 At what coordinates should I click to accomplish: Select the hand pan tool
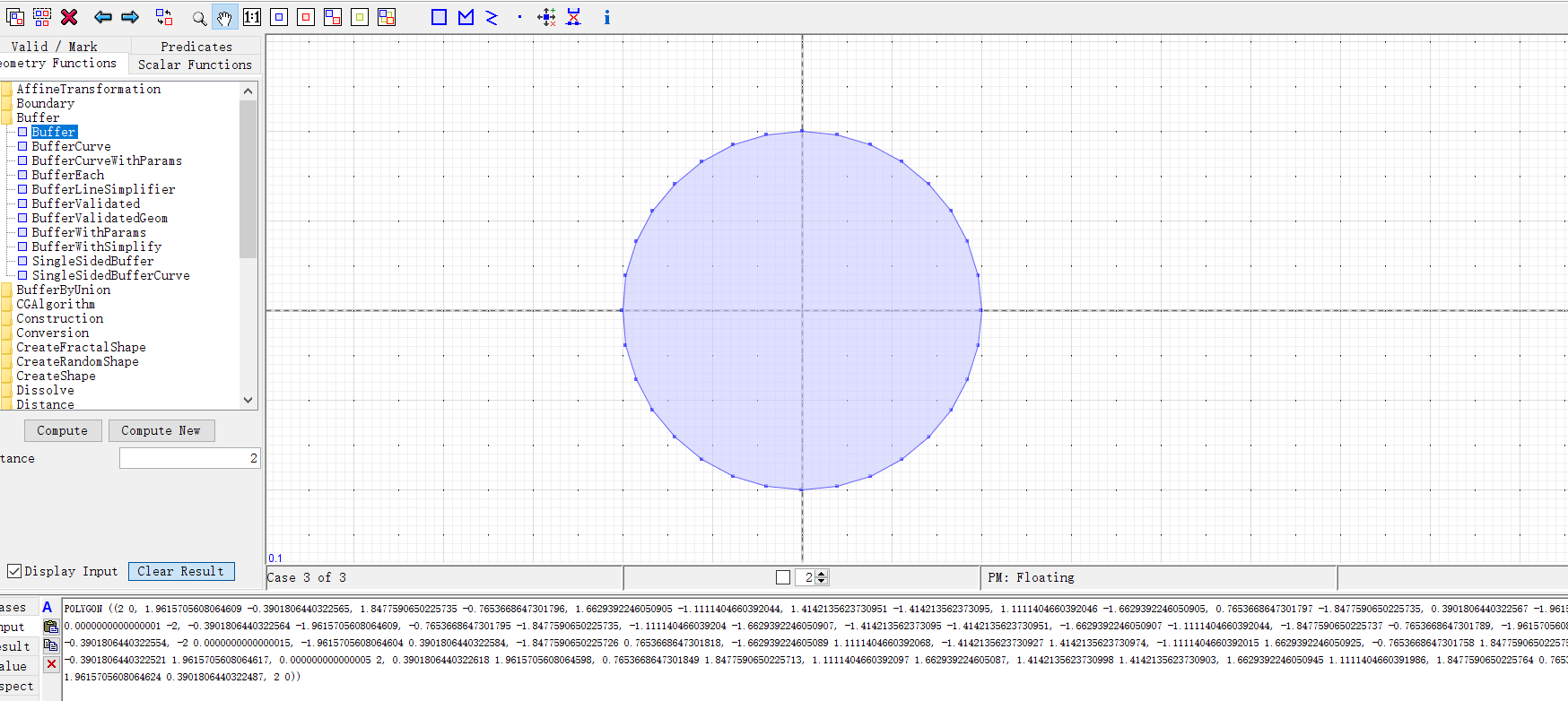[224, 17]
